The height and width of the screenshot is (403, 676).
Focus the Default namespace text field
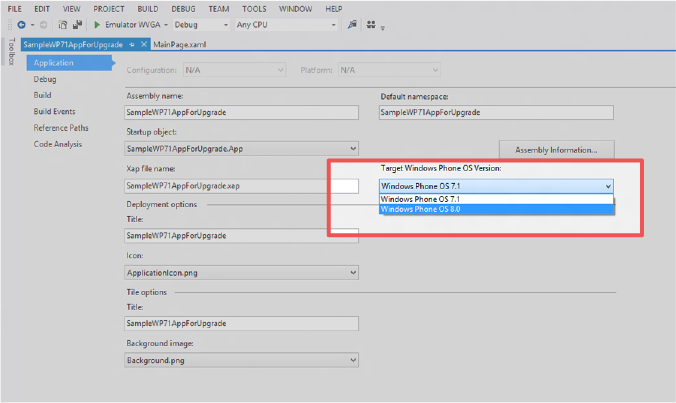point(496,112)
